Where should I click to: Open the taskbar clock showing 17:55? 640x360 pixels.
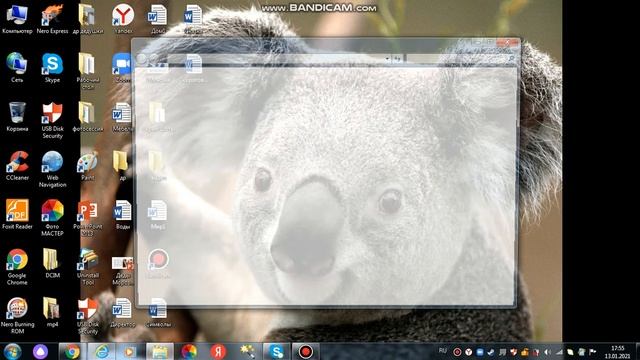pyautogui.click(x=618, y=352)
